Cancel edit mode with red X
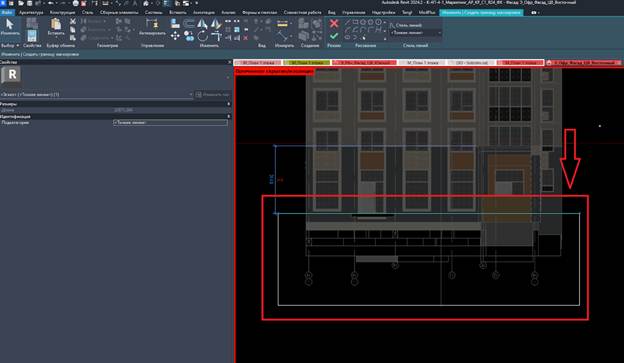This screenshot has width=624, height=363. pyautogui.click(x=334, y=23)
